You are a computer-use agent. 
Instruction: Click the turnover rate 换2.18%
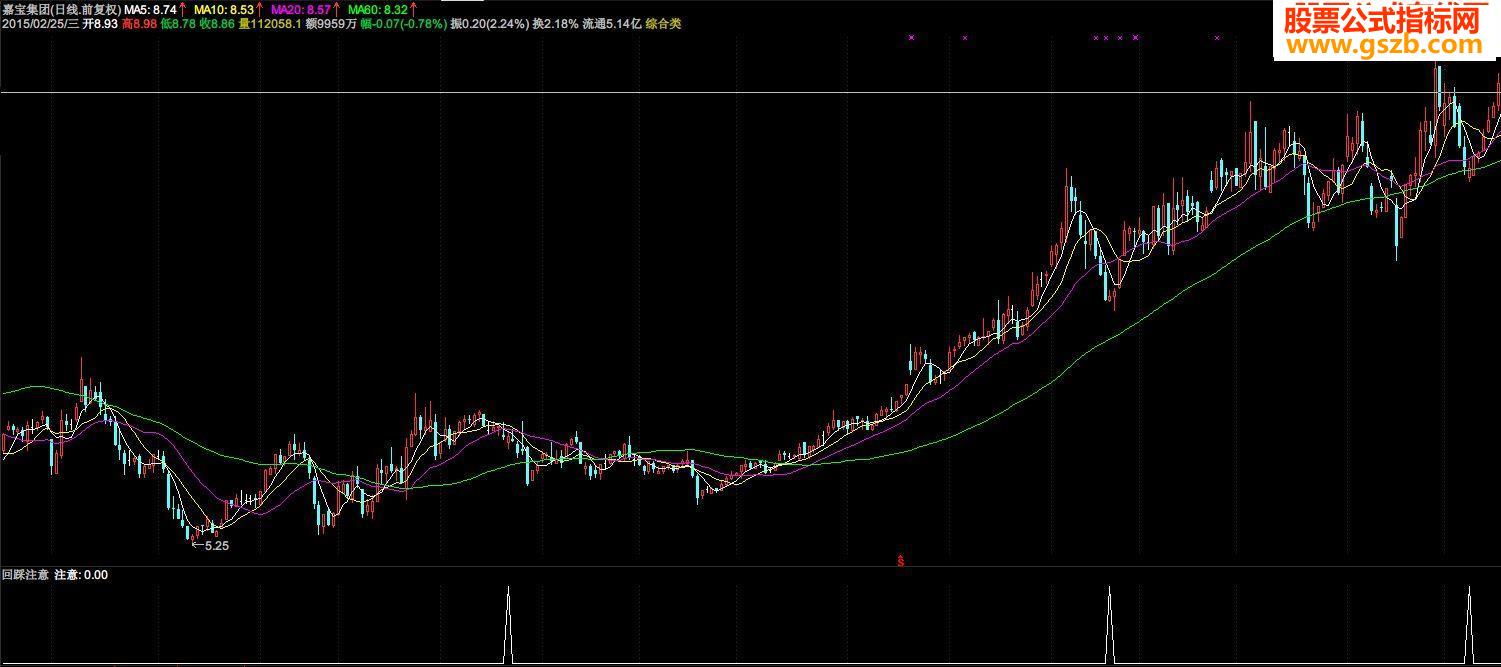click(556, 23)
